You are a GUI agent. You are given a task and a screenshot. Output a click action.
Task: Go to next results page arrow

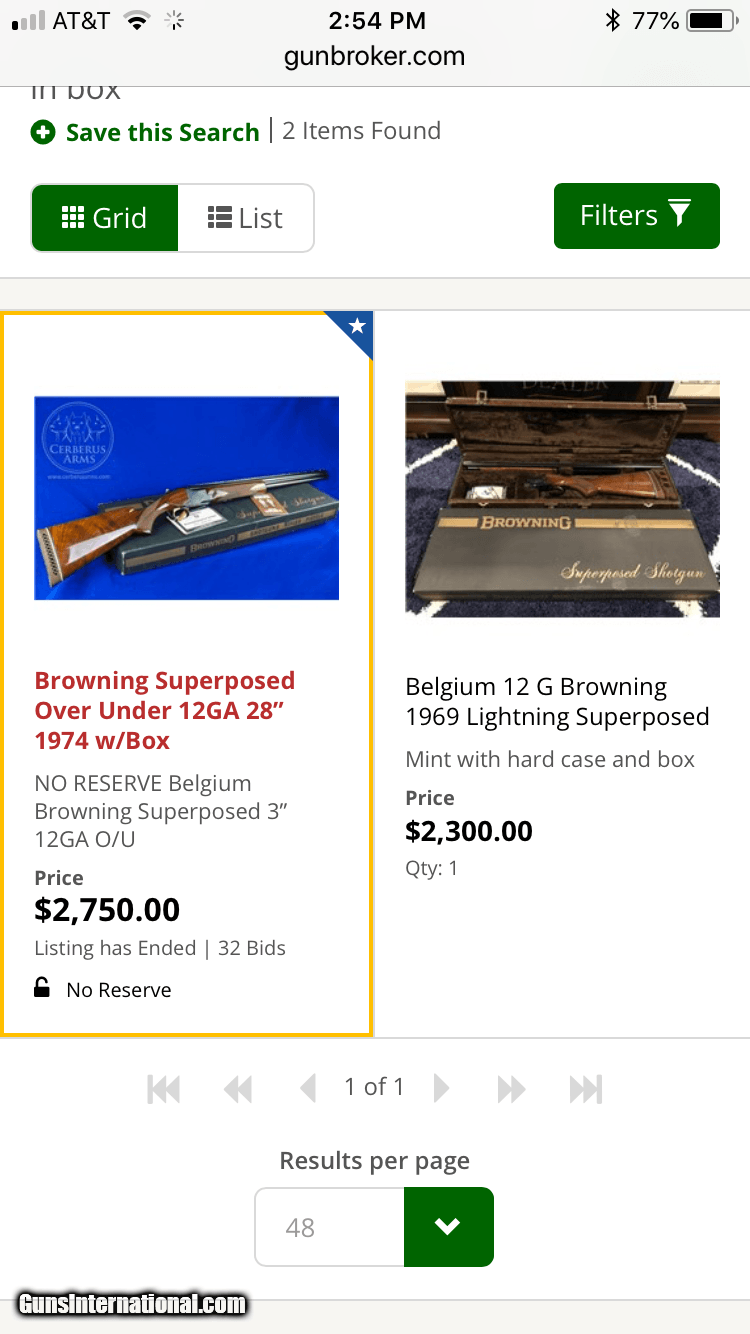[441, 1088]
